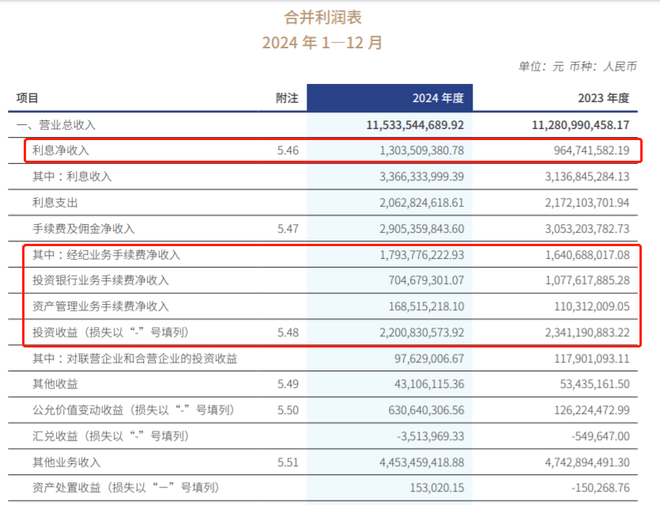Click note reference 5.47
Viewport: 660px width, 505px height.
[288, 229]
